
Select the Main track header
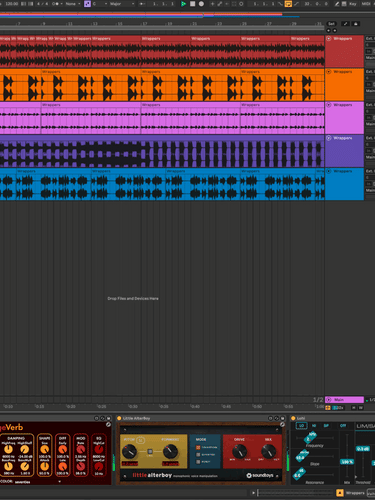pos(344,399)
